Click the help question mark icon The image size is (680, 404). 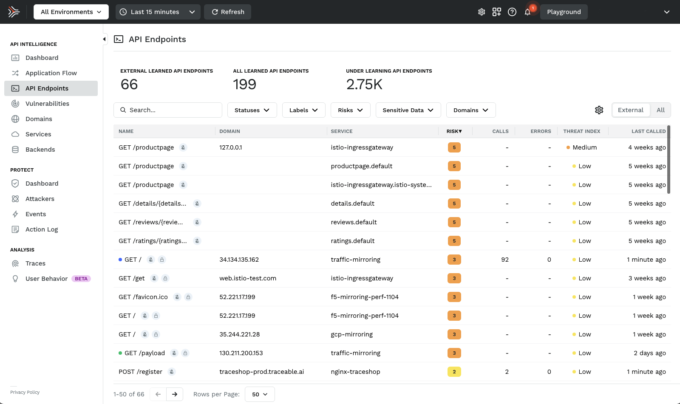512,12
